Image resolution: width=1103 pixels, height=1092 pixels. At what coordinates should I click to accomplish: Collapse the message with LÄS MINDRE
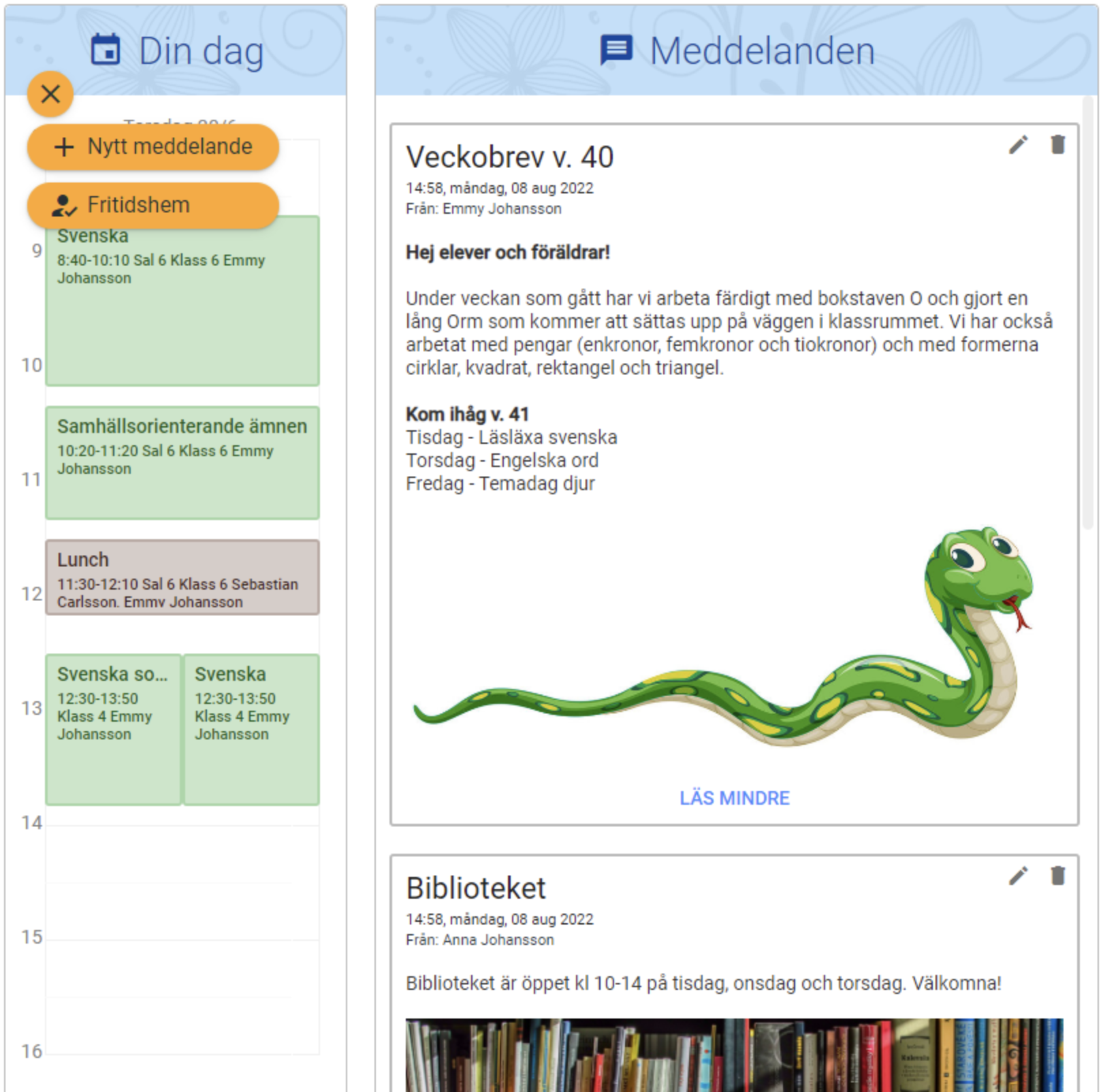click(734, 798)
